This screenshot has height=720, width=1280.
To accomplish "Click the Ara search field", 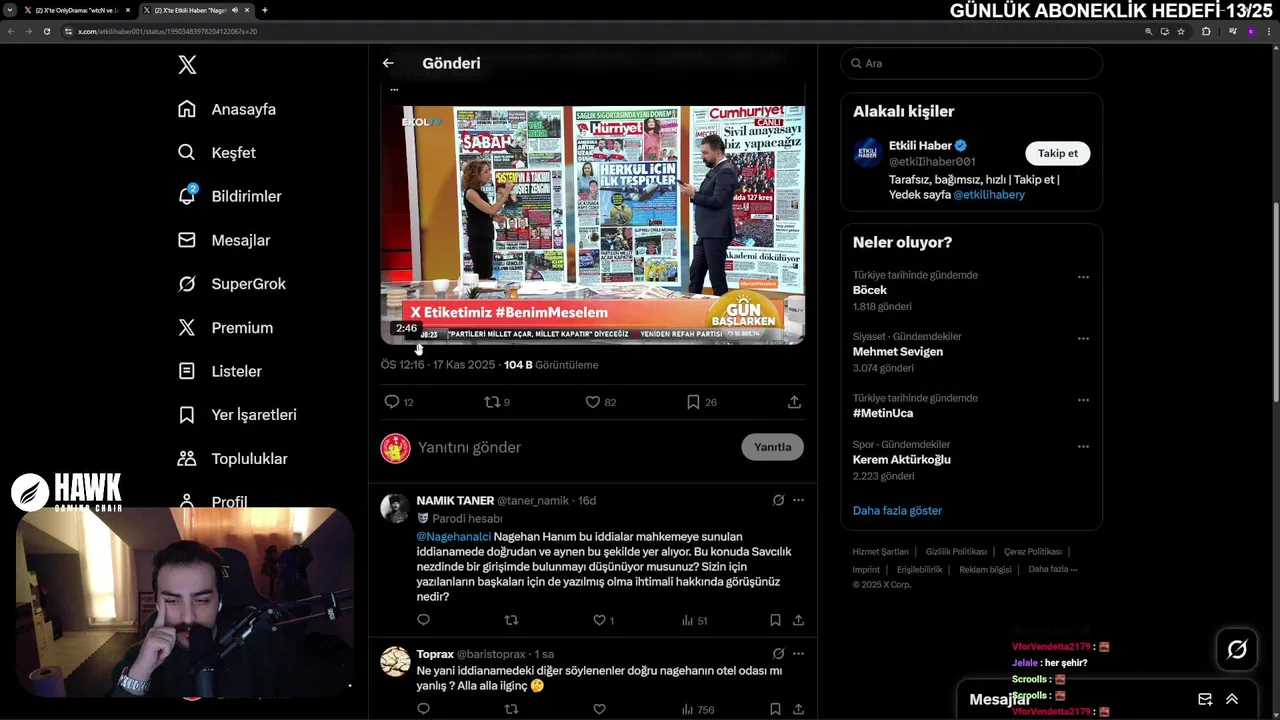I will (x=971, y=63).
